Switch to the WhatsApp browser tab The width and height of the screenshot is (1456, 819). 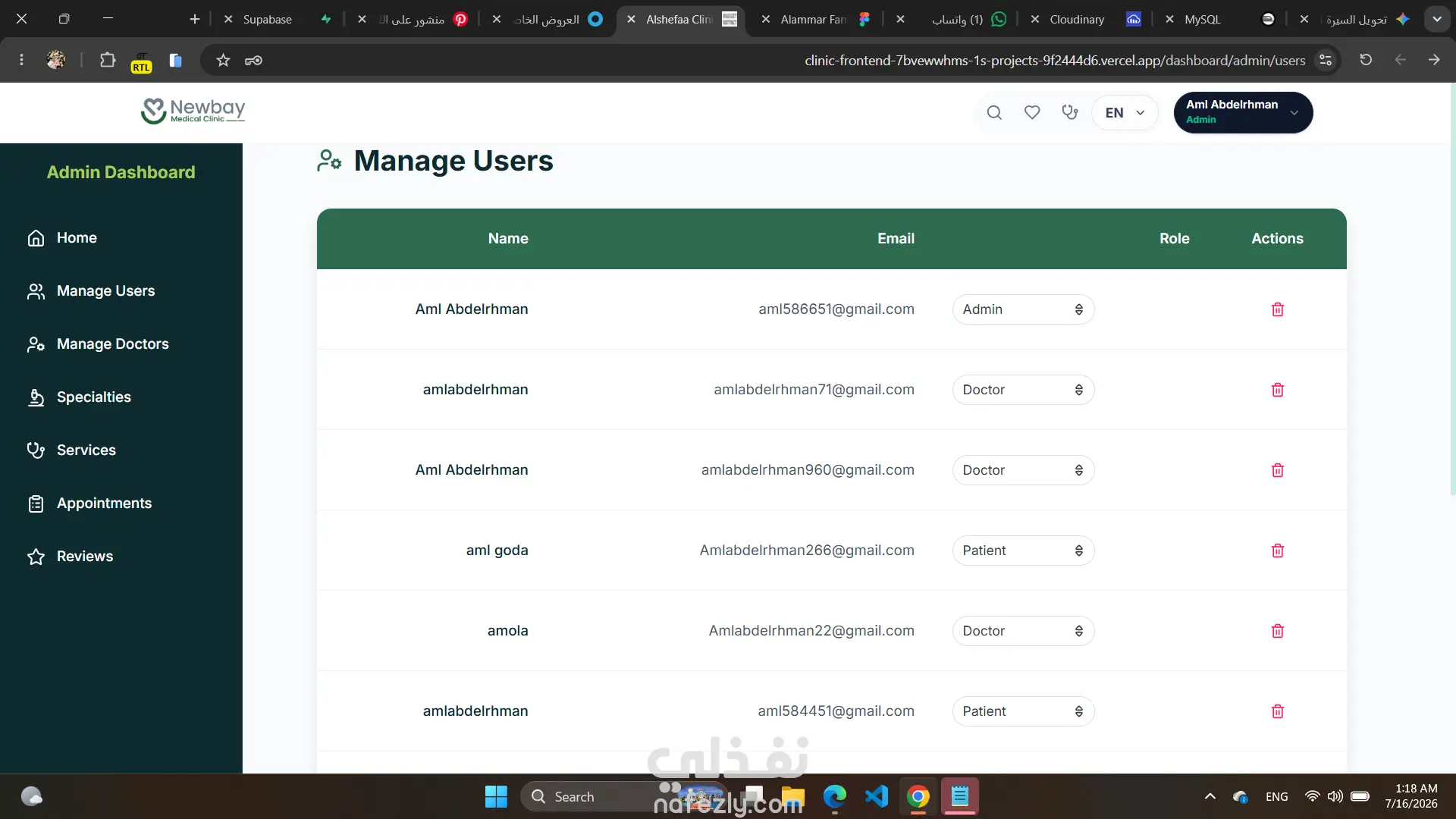[x=952, y=19]
